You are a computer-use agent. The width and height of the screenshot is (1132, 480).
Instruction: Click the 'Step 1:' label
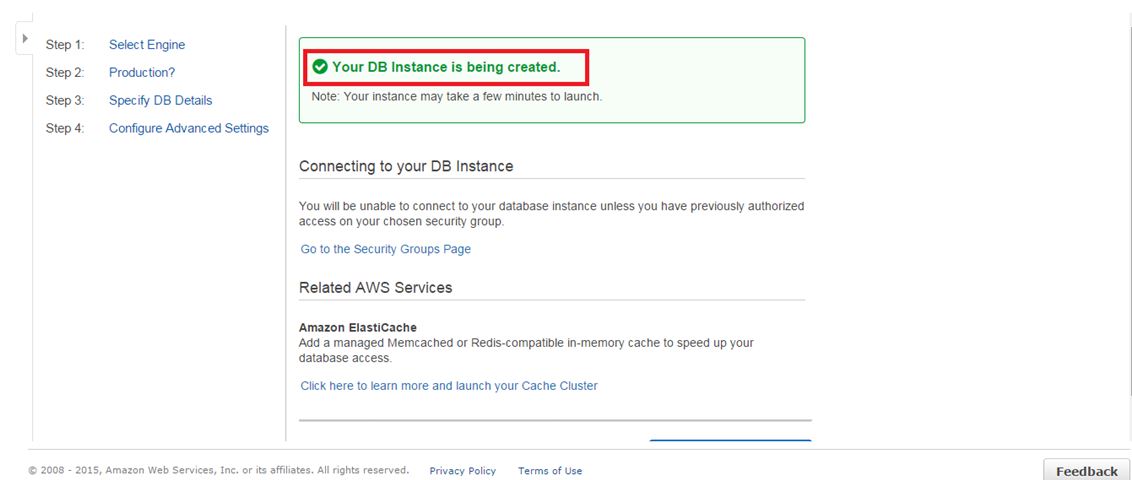point(65,45)
